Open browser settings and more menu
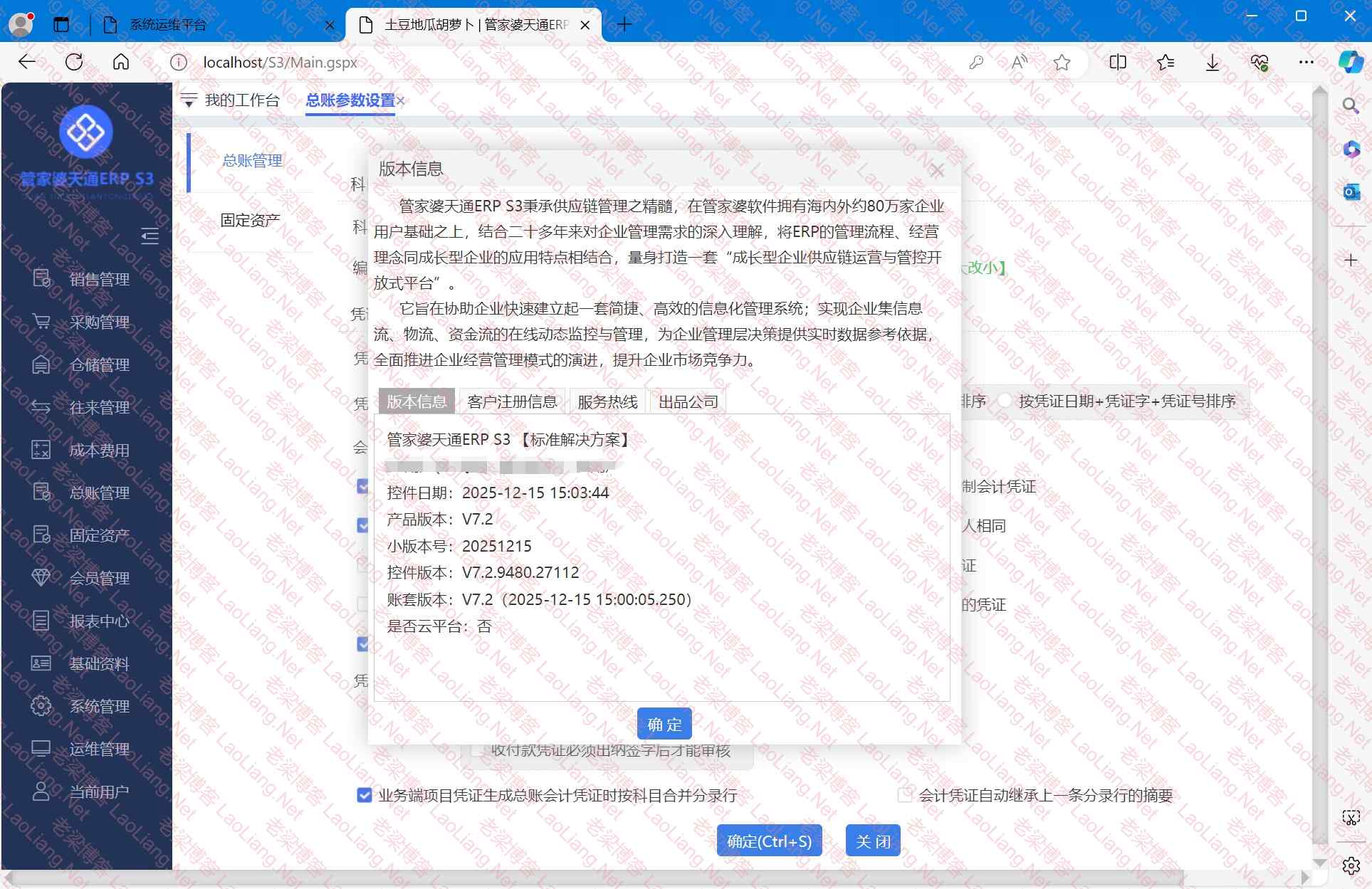The image size is (1372, 889). click(x=1306, y=63)
